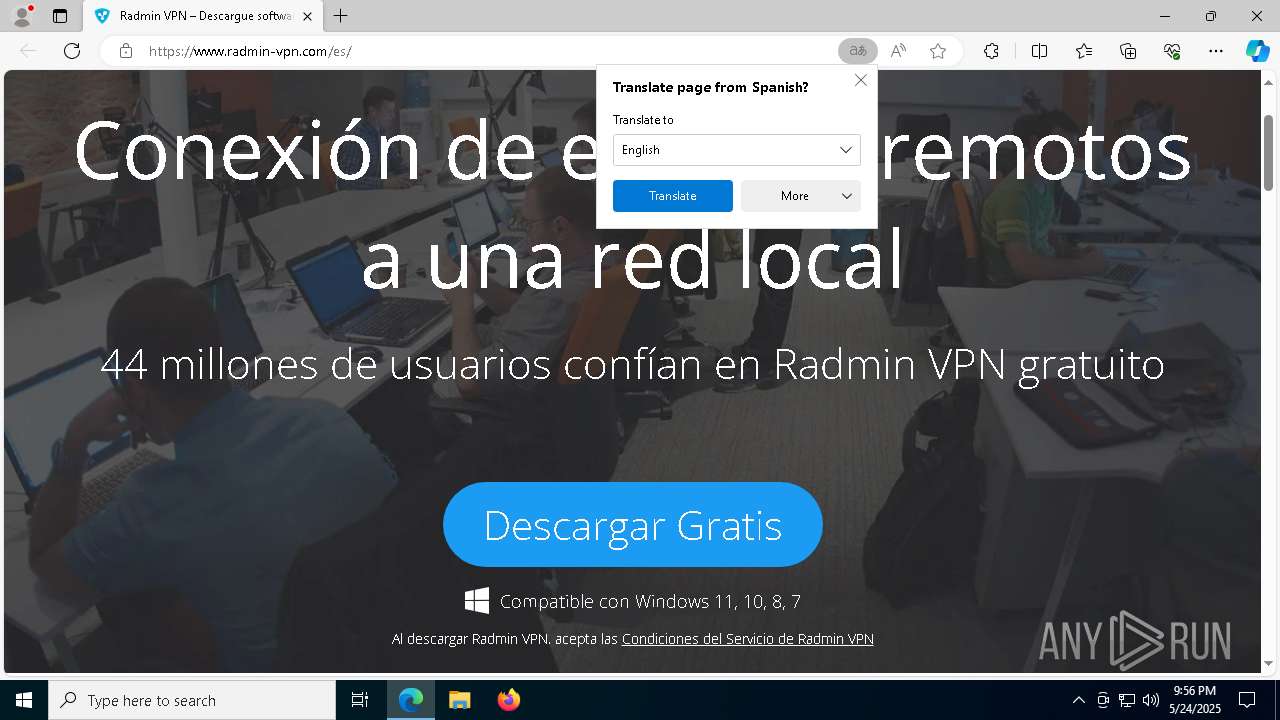Open Edge Settings and more menu

click(1216, 51)
